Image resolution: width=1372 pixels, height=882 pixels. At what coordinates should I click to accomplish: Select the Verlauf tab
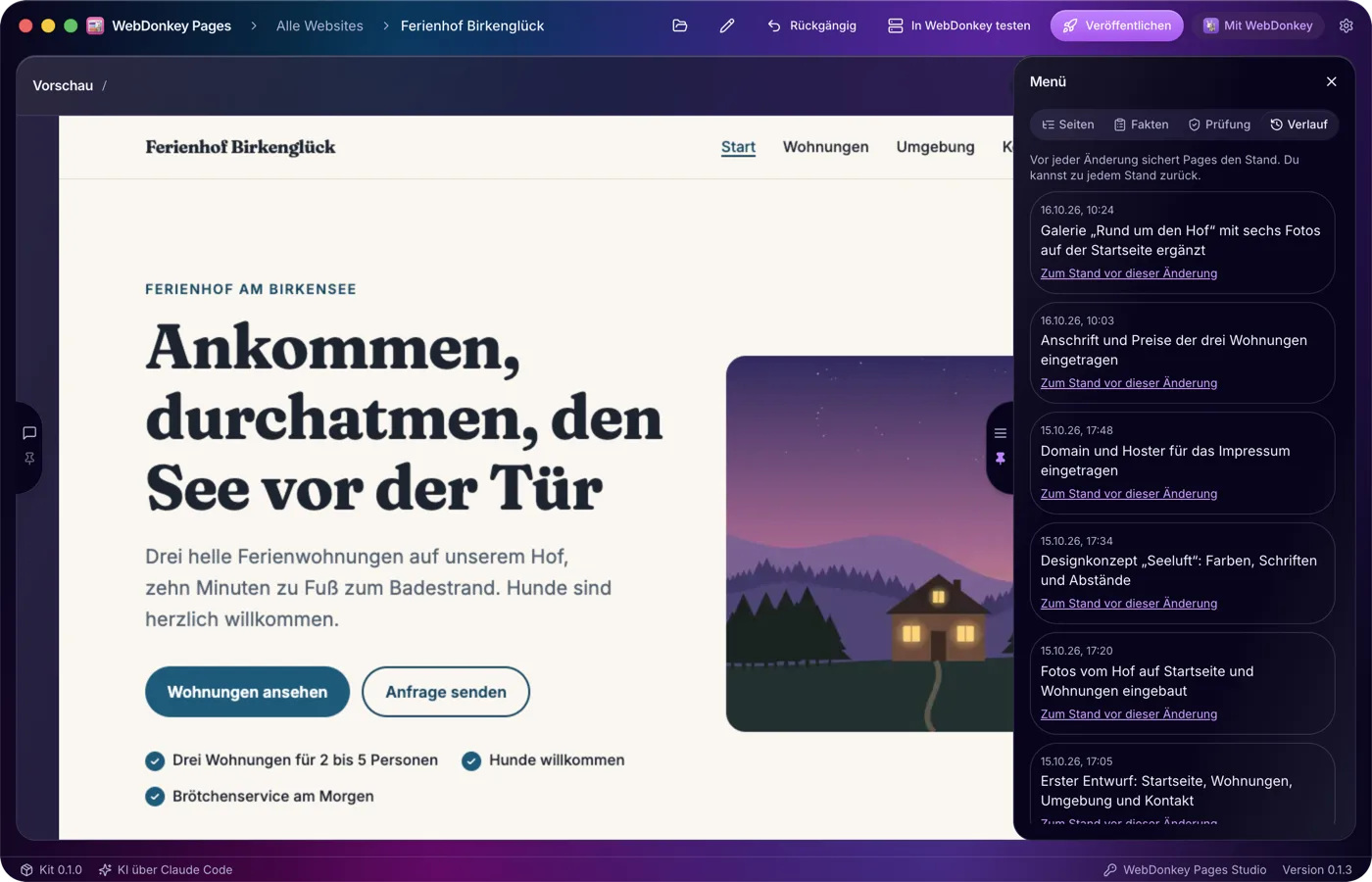[1298, 124]
